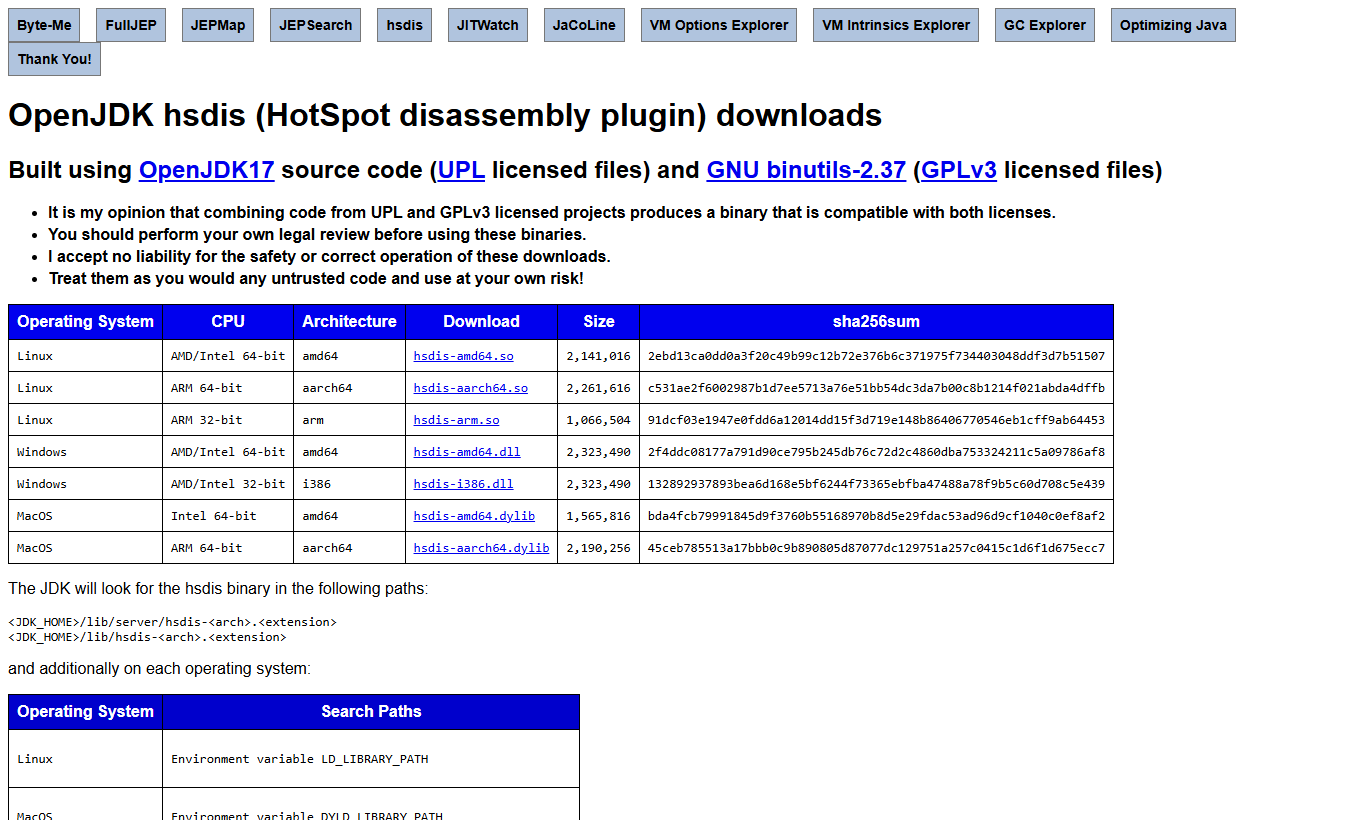This screenshot has height=820, width=1366.
Task: Open the Byte-Me navigation button
Action: coord(44,25)
